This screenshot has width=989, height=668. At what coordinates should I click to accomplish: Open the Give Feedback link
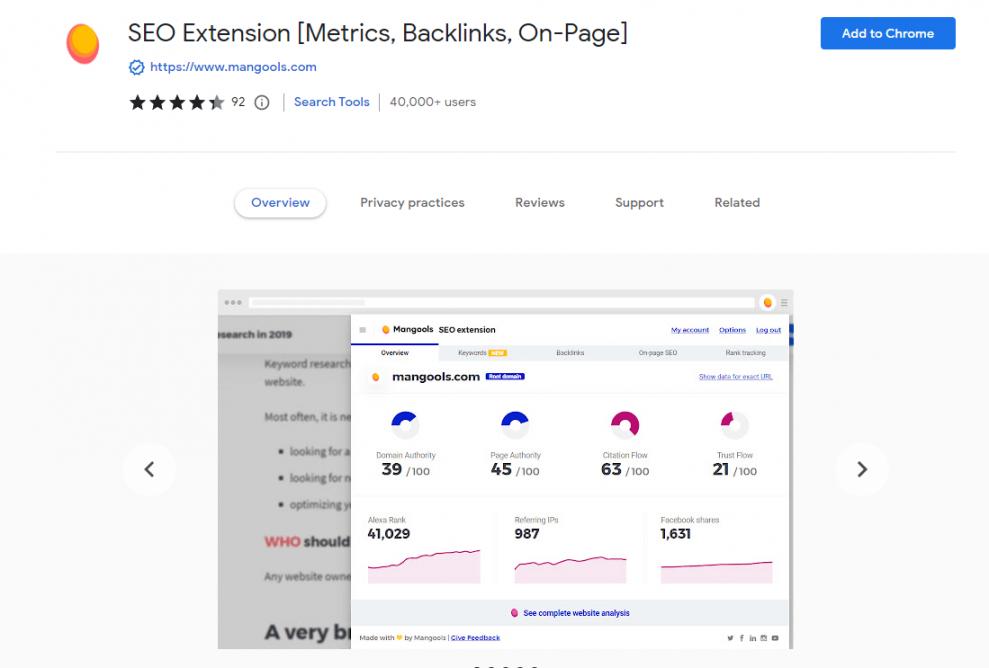[476, 638]
